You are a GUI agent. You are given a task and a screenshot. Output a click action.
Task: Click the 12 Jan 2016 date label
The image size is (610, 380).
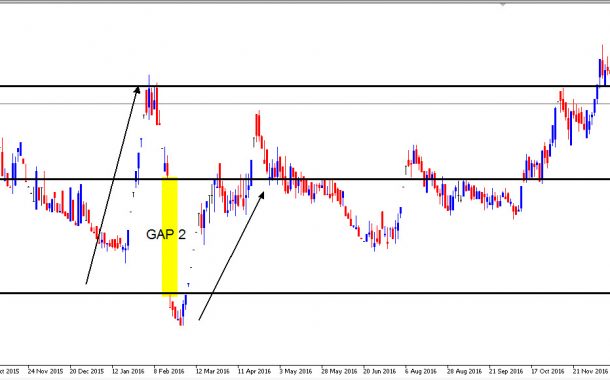(128, 371)
